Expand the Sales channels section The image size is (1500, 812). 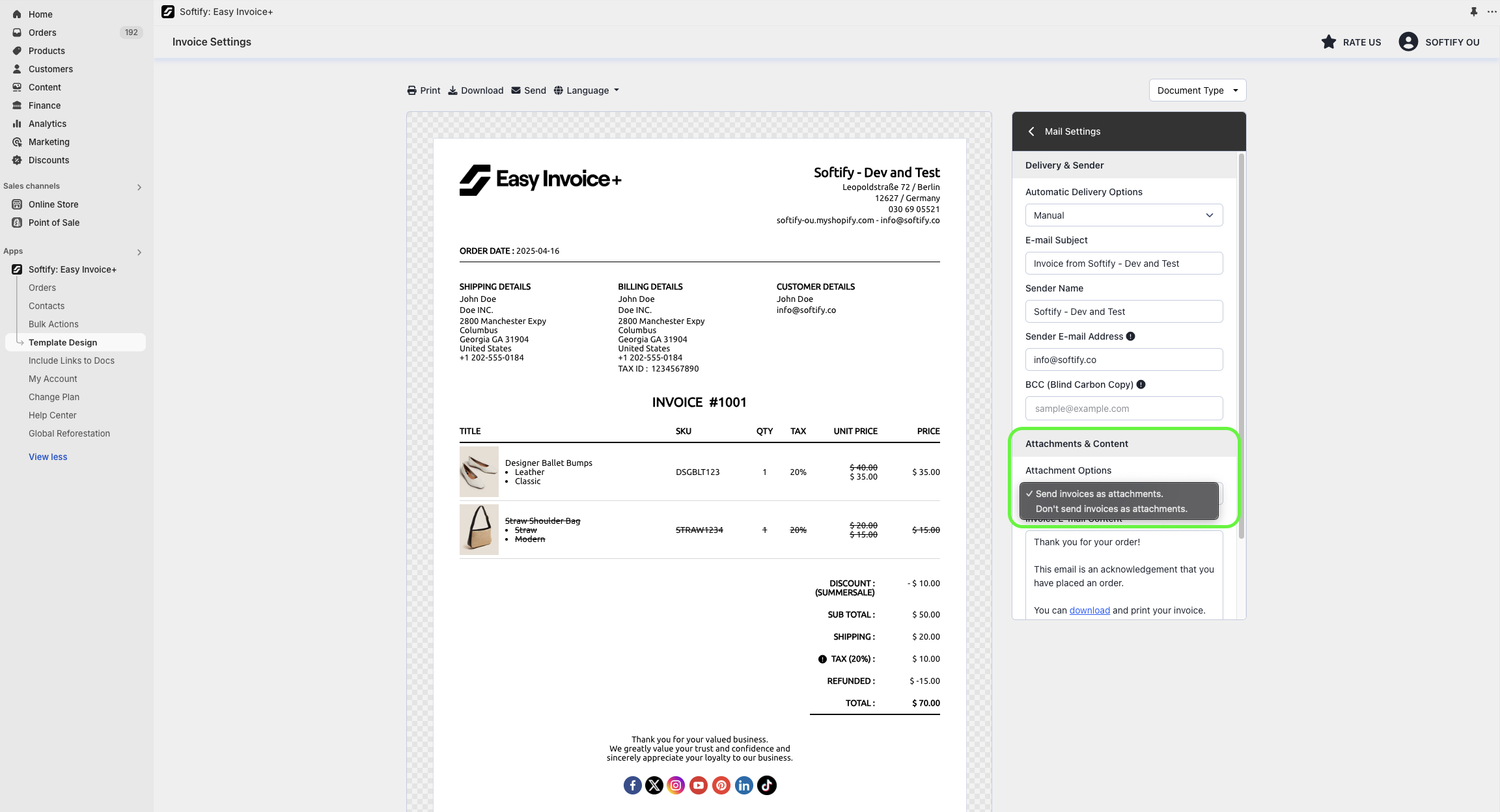[139, 187]
